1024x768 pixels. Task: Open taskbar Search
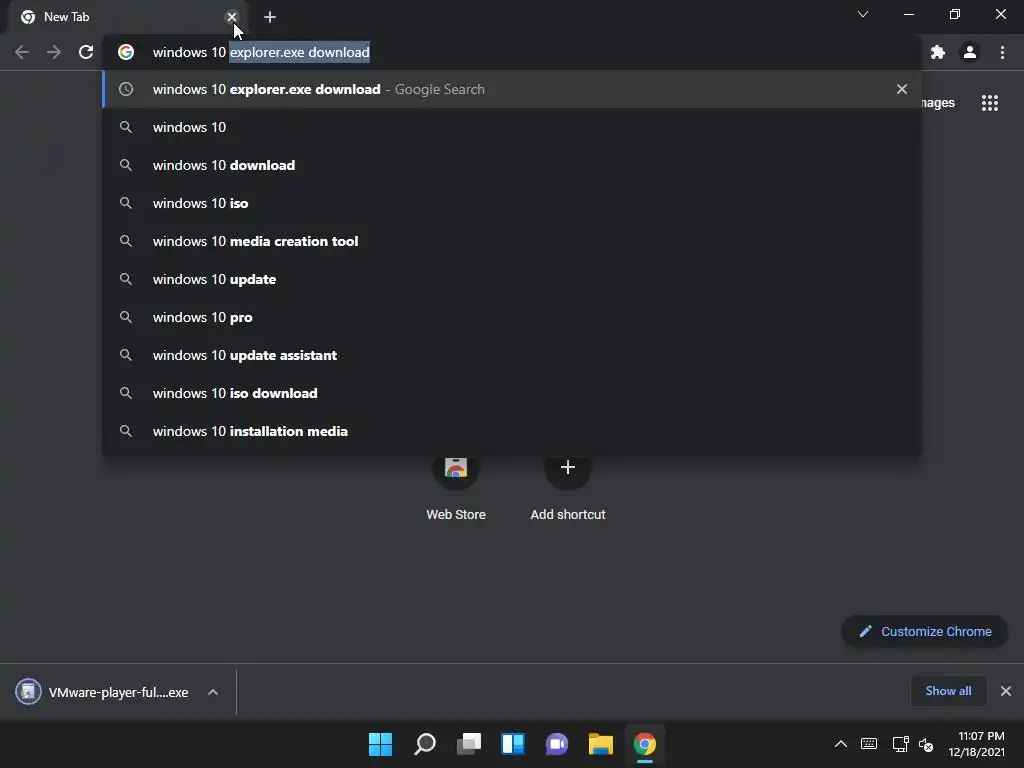point(424,744)
